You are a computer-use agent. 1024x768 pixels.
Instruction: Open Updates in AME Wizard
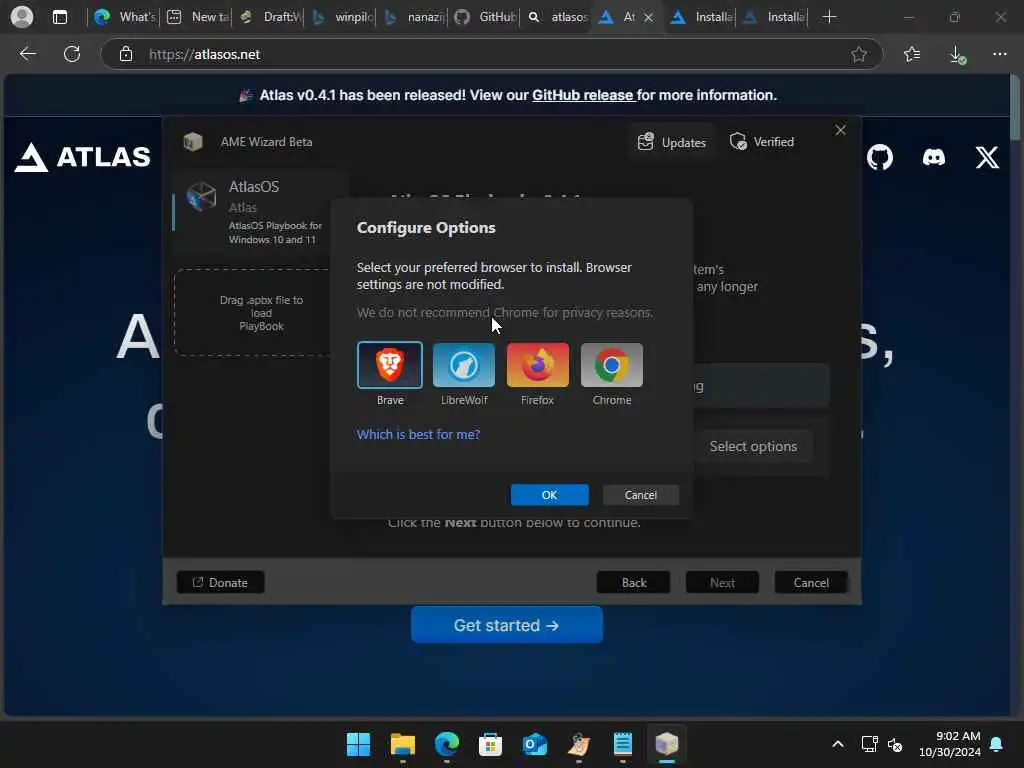click(x=672, y=142)
